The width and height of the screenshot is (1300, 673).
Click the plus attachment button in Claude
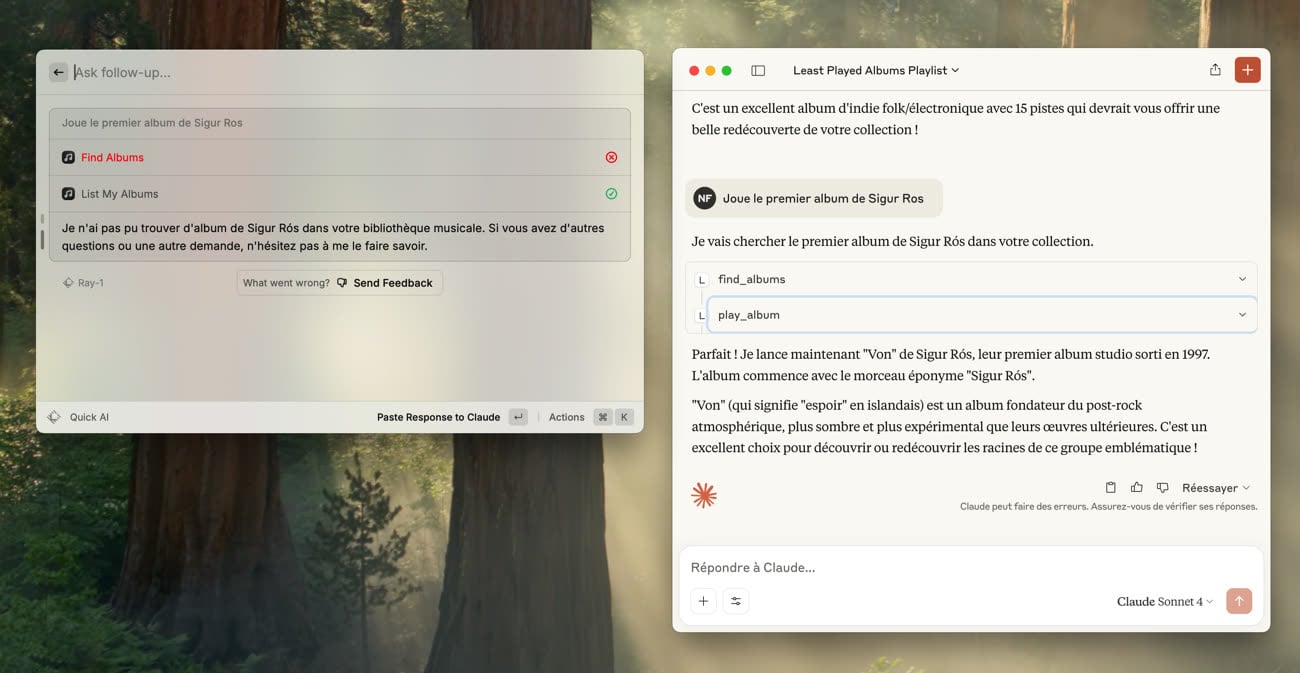point(703,601)
